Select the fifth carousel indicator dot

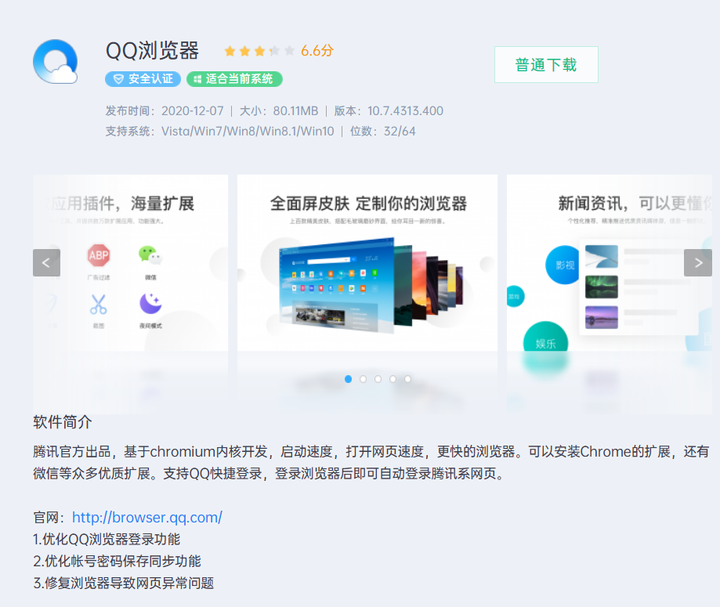click(407, 379)
